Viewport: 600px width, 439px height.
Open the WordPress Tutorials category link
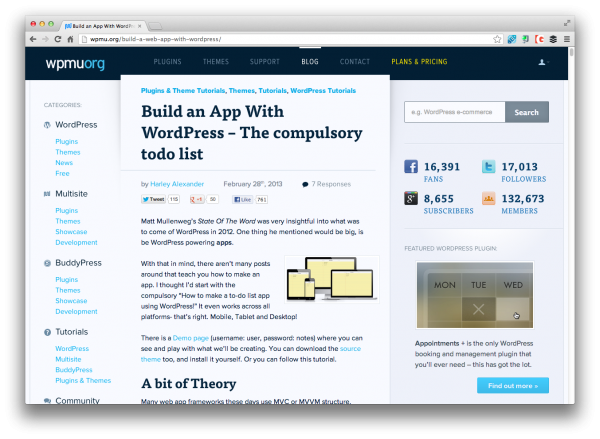[x=323, y=91]
